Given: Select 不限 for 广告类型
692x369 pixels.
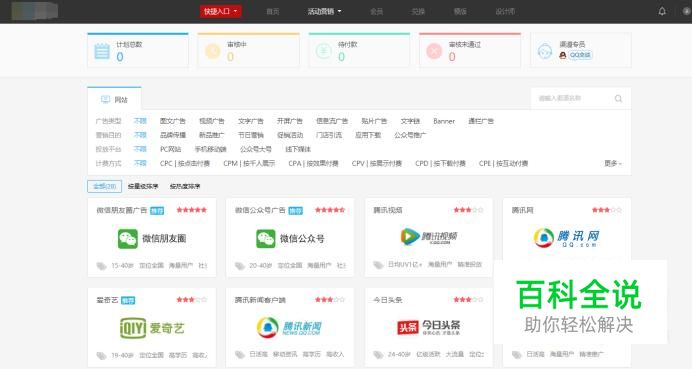Looking at the screenshot, I should (140, 121).
